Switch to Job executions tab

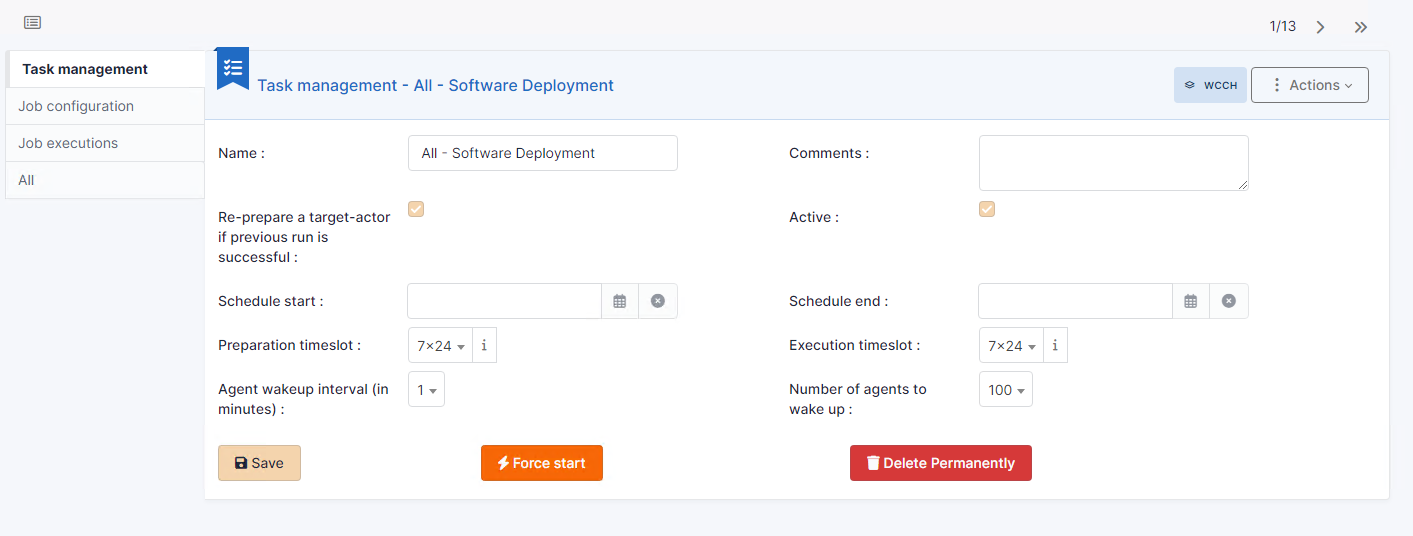click(105, 143)
